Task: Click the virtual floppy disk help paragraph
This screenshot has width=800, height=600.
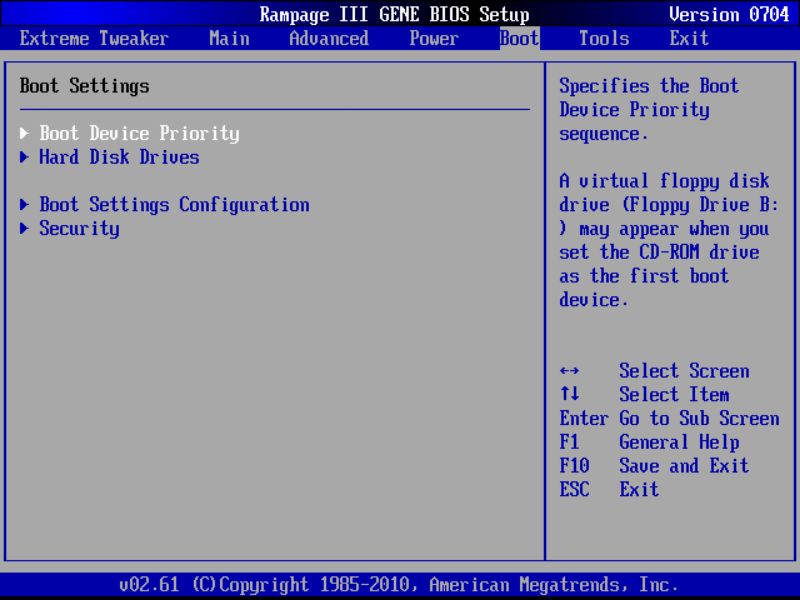Action: [x=669, y=240]
